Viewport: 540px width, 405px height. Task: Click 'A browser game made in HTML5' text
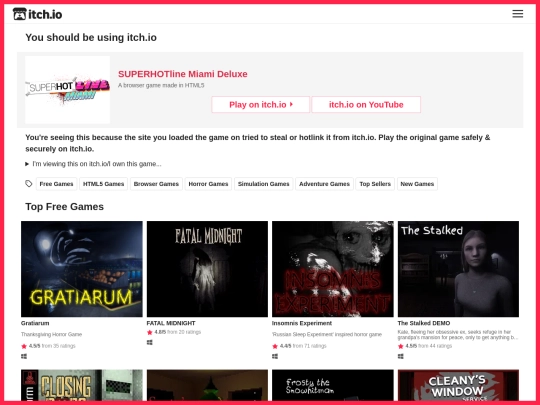click(x=161, y=85)
